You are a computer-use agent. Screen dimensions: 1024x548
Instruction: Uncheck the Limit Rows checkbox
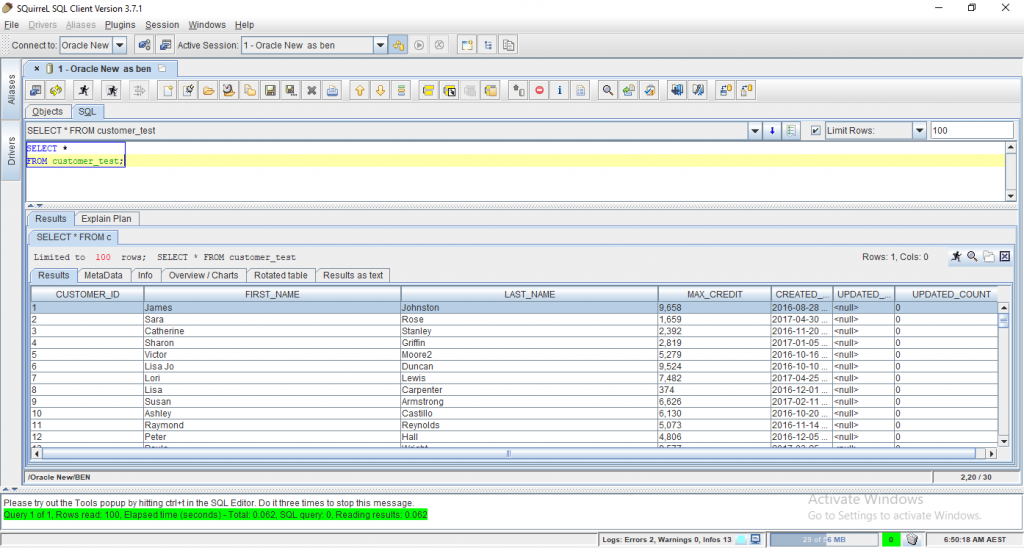(x=815, y=131)
